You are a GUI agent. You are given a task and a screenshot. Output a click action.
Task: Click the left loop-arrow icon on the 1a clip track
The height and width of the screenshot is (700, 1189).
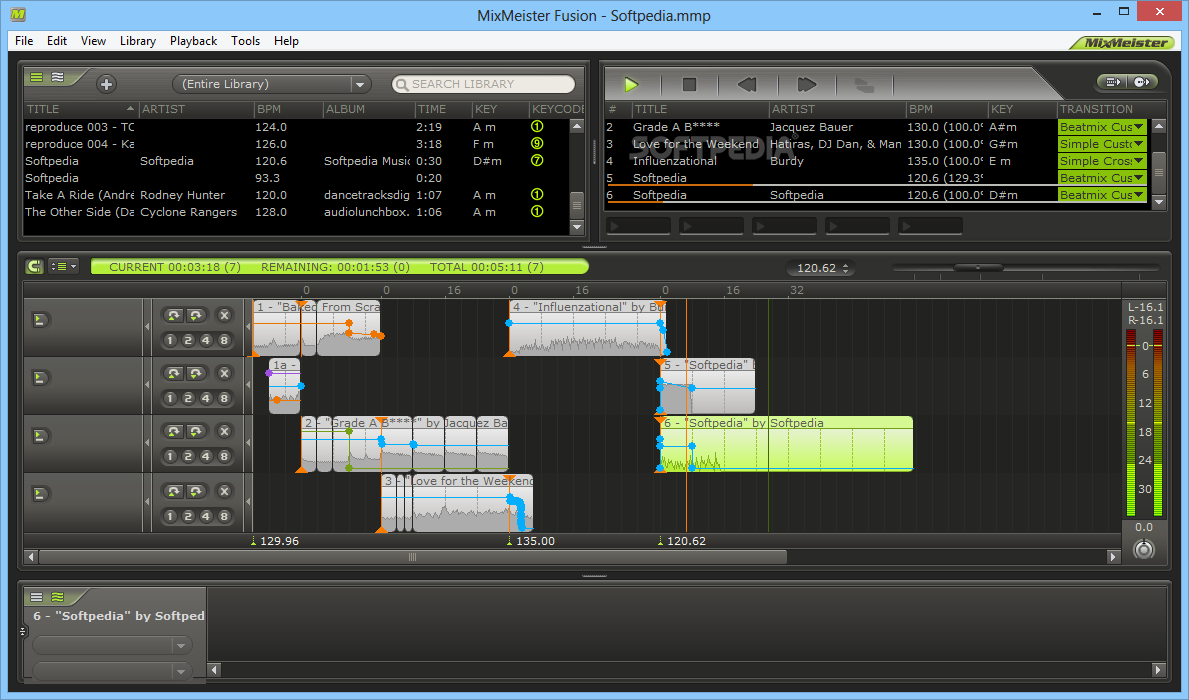(x=174, y=373)
